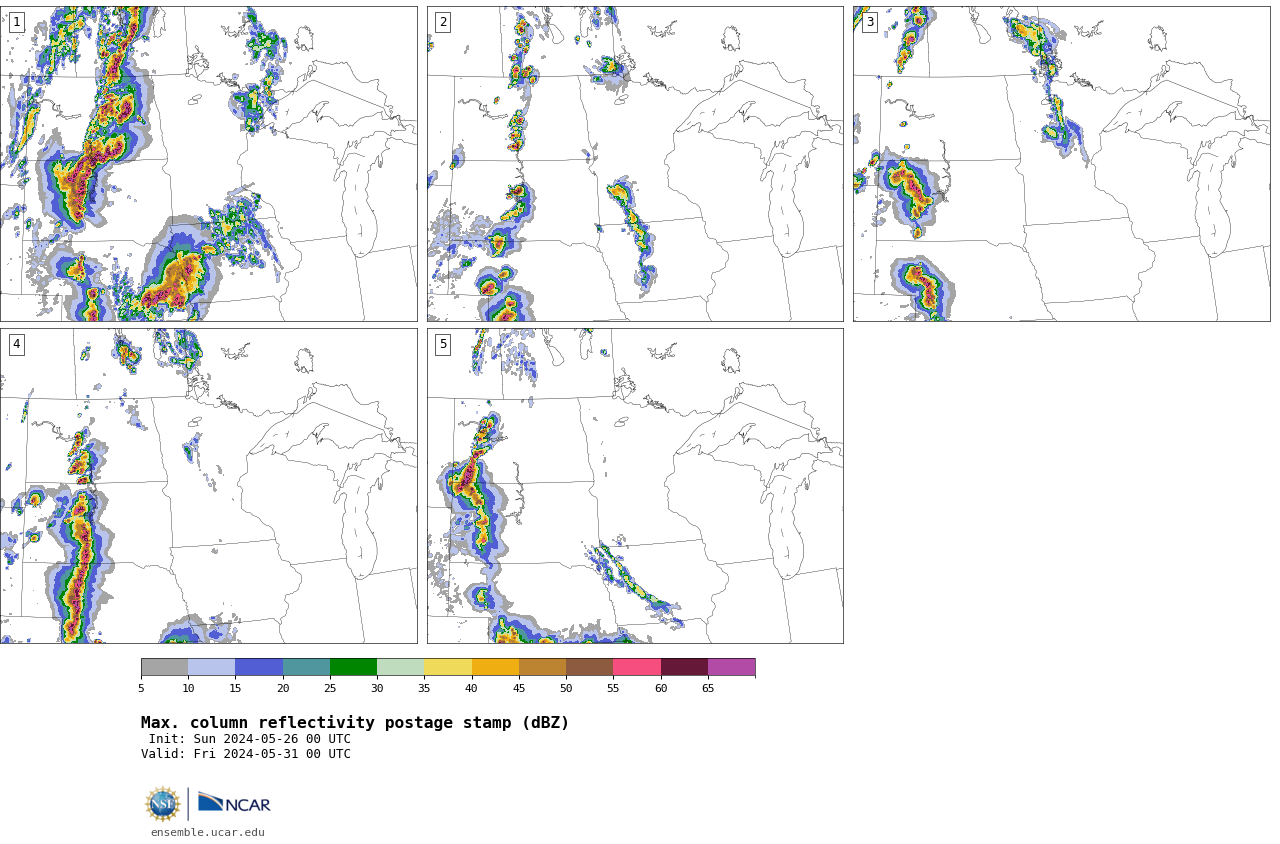1280x844 pixels.
Task: Click the maroon 60-65 dBZ swatch
Action: 684,667
